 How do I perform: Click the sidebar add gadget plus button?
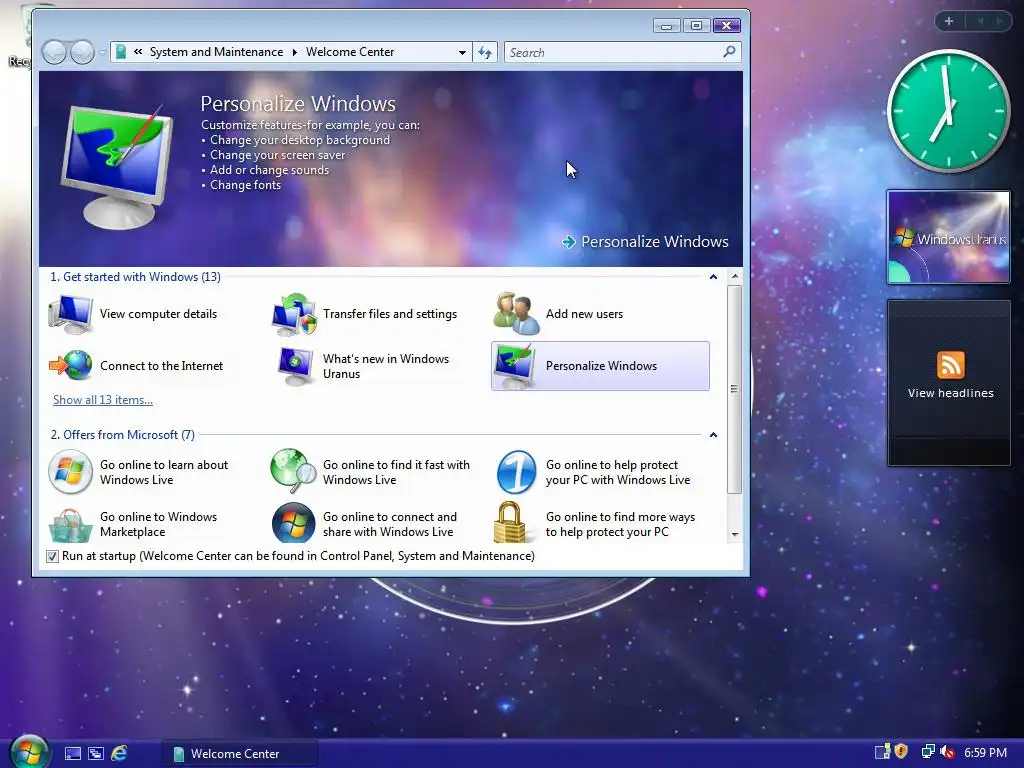coord(949,22)
